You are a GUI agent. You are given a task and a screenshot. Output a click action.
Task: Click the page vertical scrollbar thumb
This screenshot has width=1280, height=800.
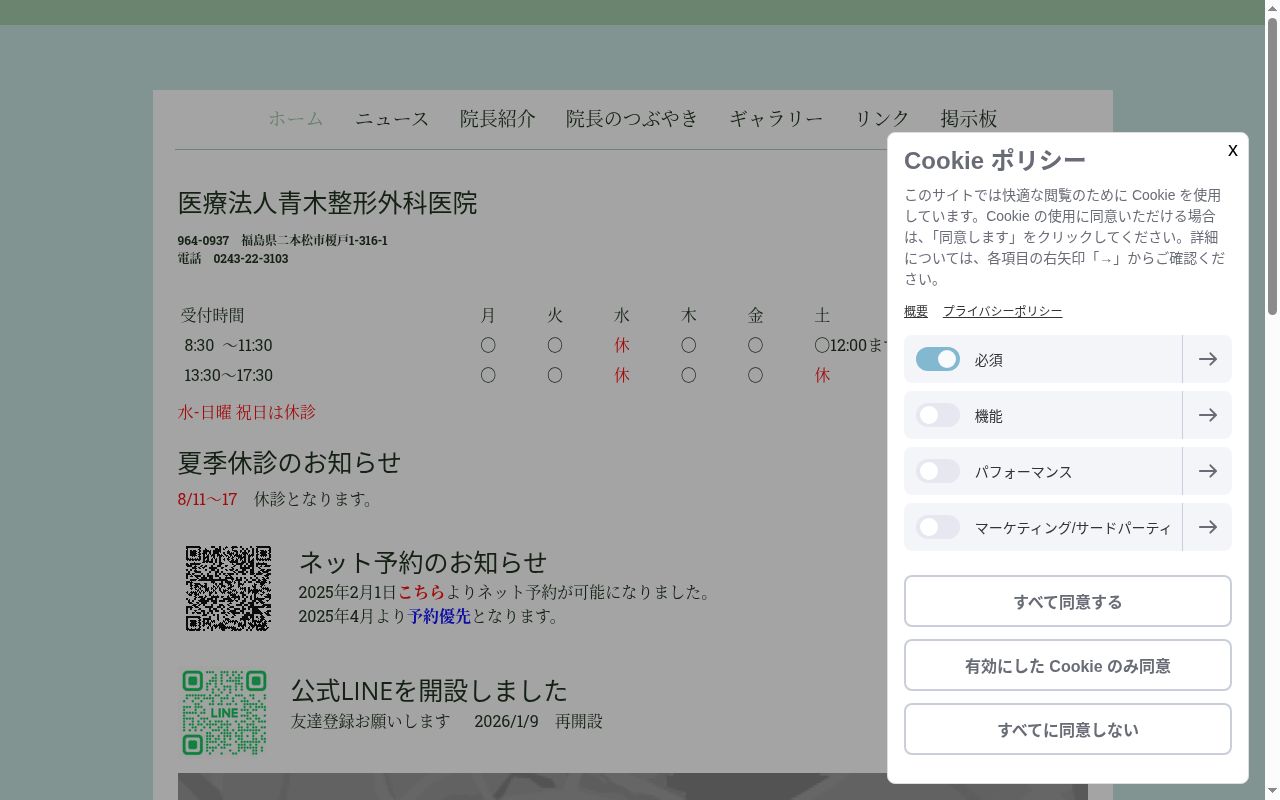[1272, 165]
